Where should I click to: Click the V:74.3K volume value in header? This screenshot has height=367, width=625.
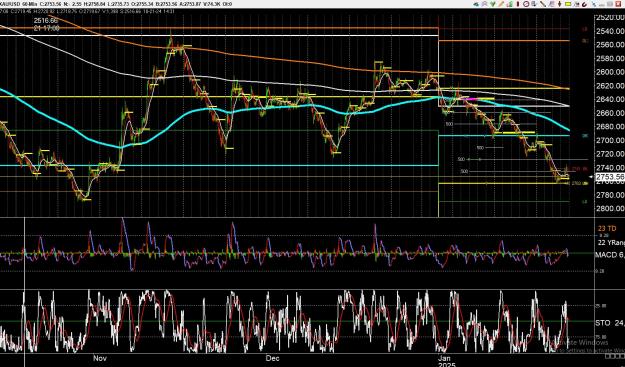(211, 4)
